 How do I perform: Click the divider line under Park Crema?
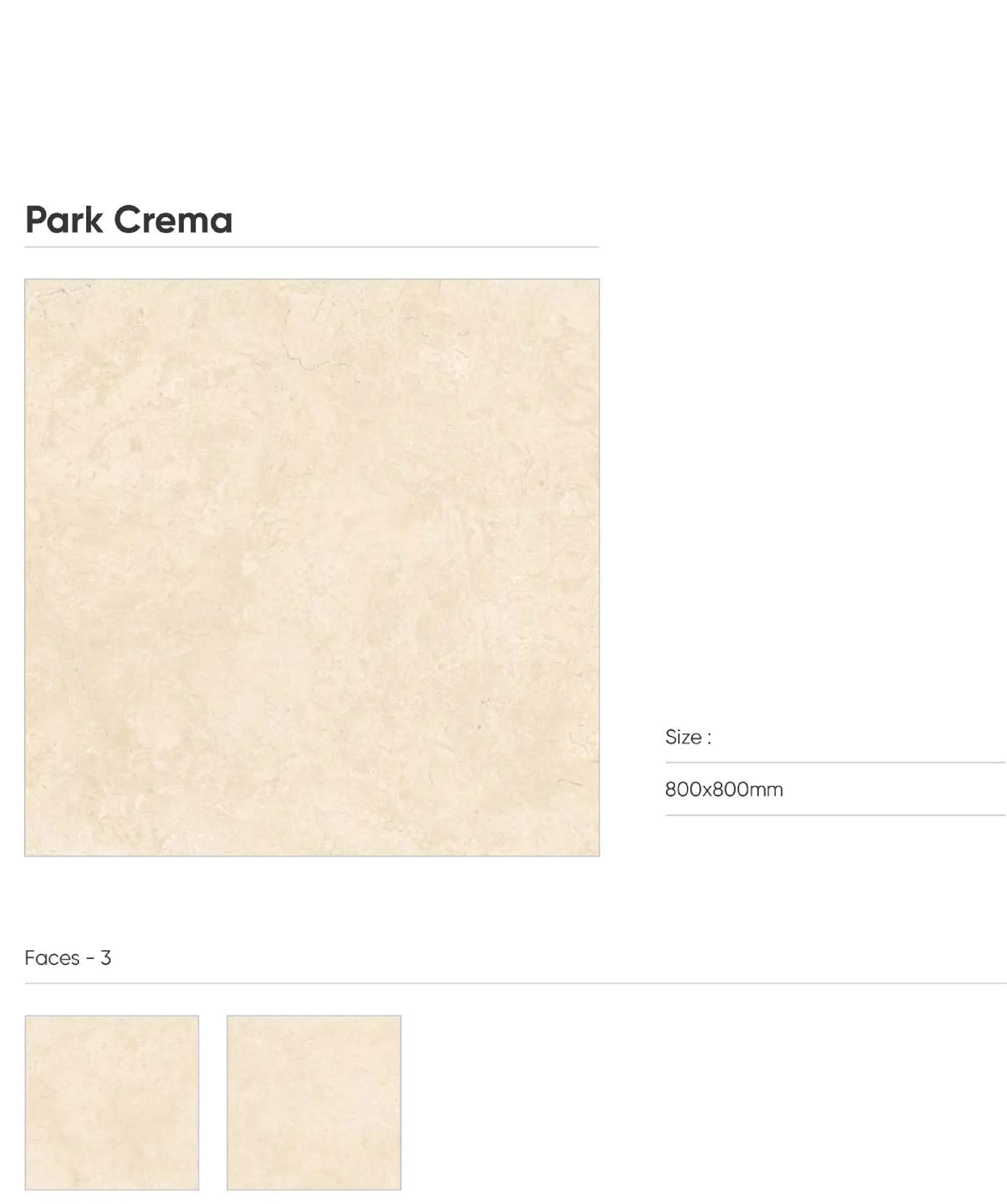point(312,247)
